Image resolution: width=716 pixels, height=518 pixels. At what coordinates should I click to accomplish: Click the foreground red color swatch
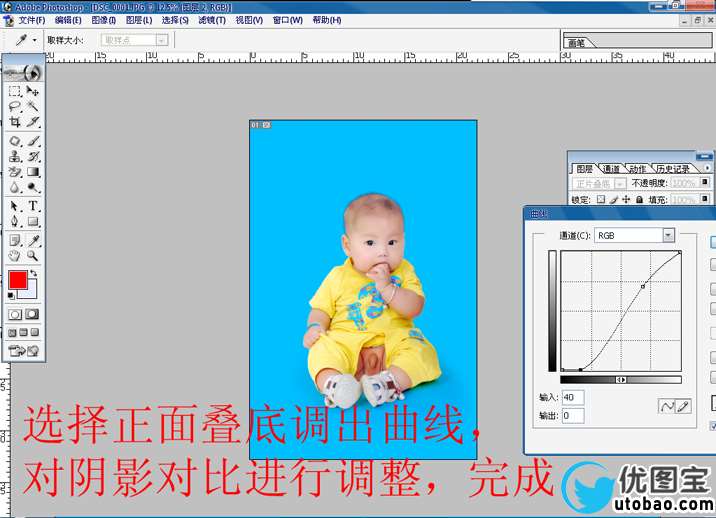pyautogui.click(x=18, y=280)
